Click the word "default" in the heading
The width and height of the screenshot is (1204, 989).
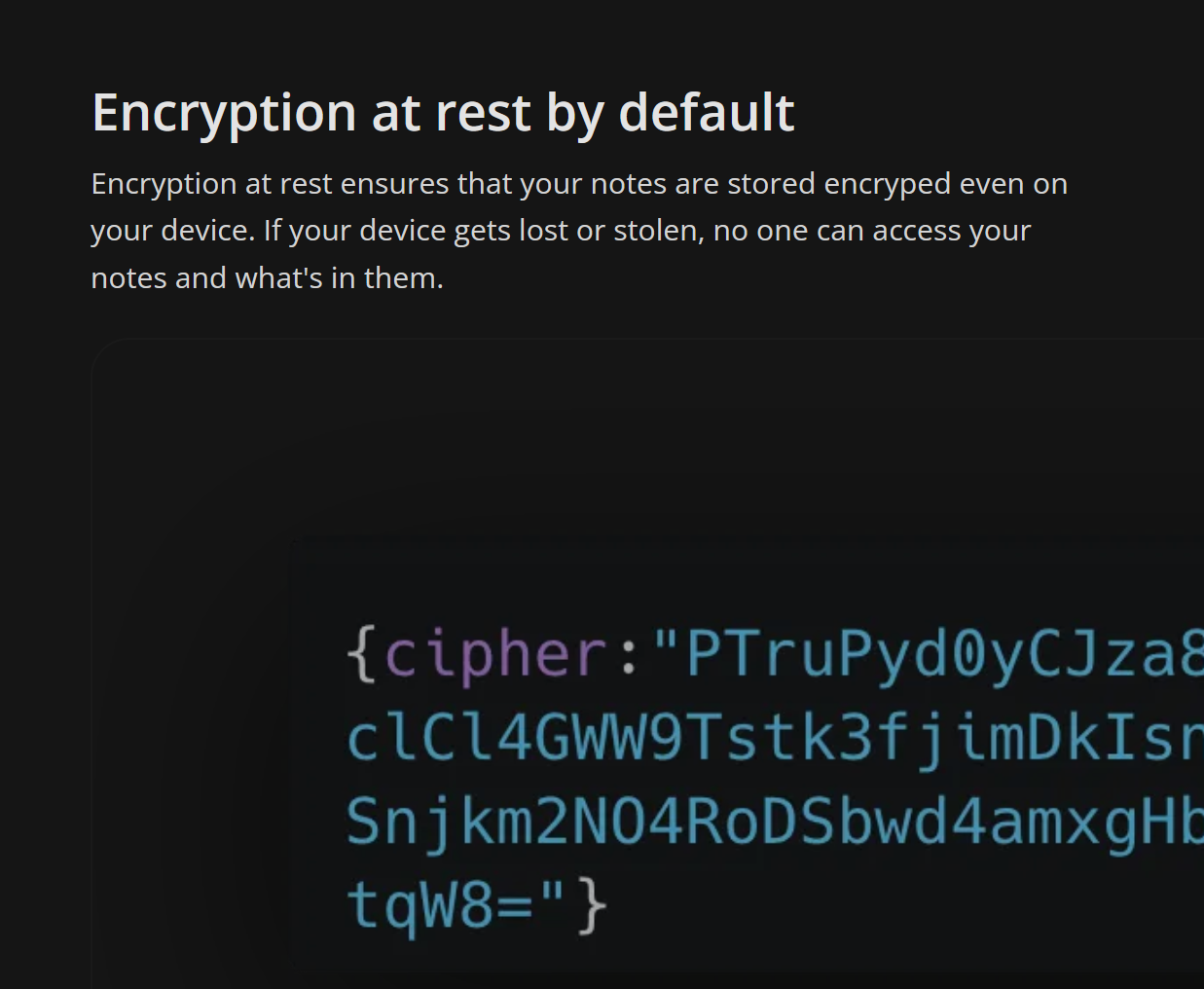tap(707, 113)
